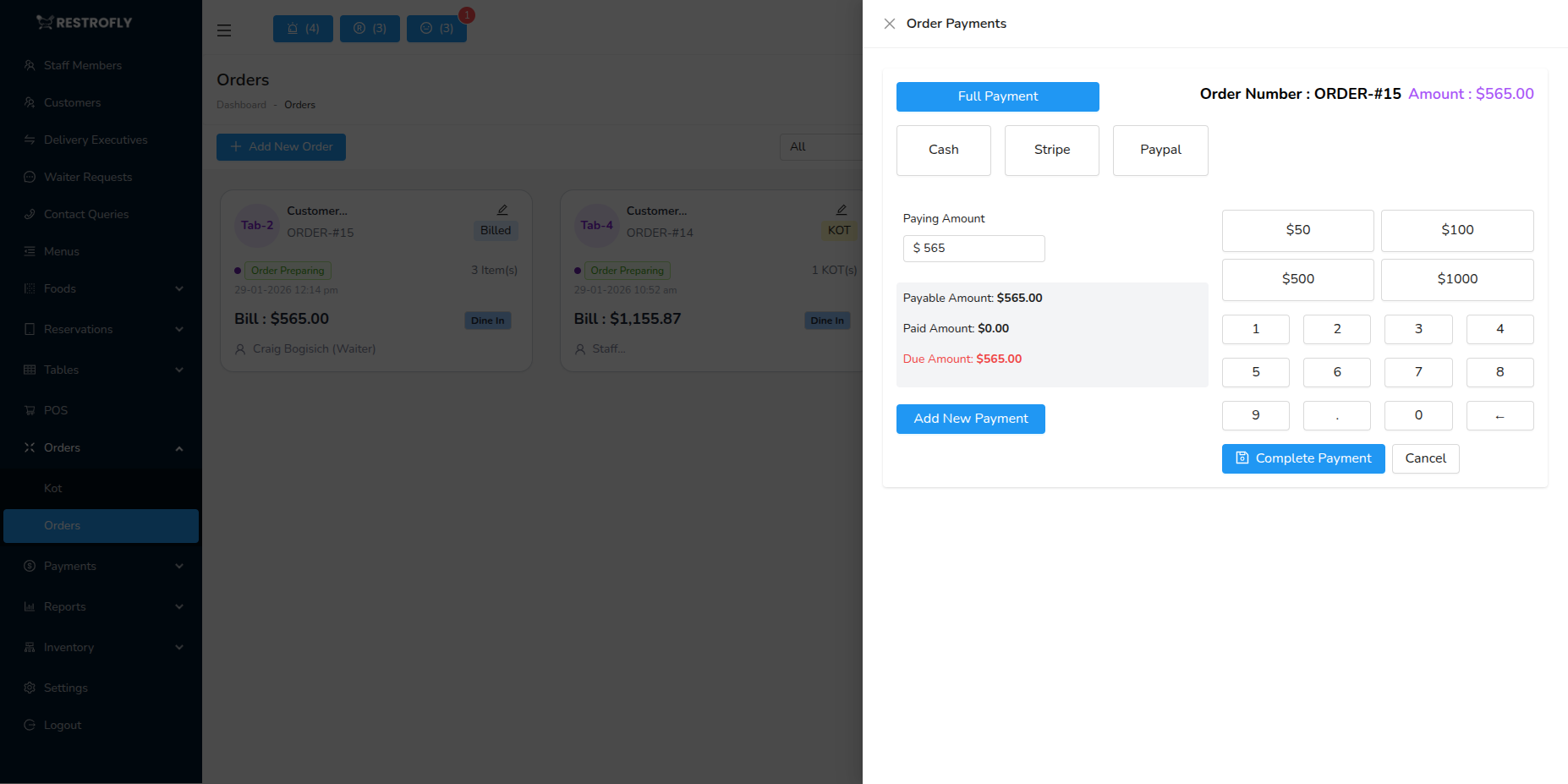Open the All orders filter dropdown
The height and width of the screenshot is (784, 1568).
[x=820, y=146]
